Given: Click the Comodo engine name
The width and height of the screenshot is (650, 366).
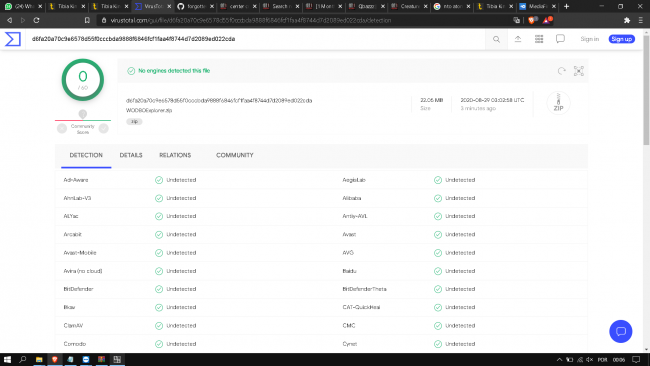Looking at the screenshot, I should pyautogui.click(x=75, y=344).
